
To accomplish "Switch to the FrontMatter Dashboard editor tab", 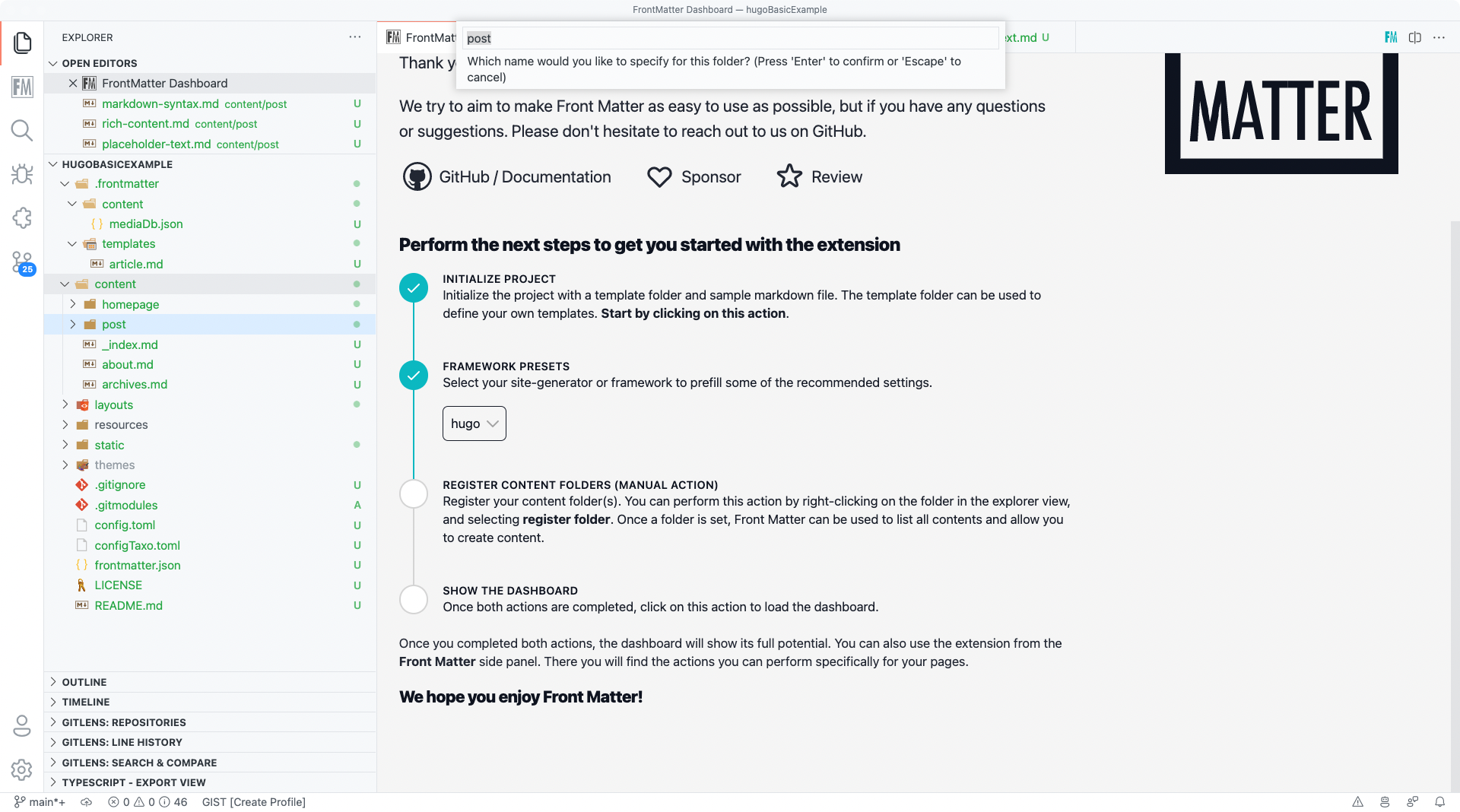I will click(x=421, y=37).
